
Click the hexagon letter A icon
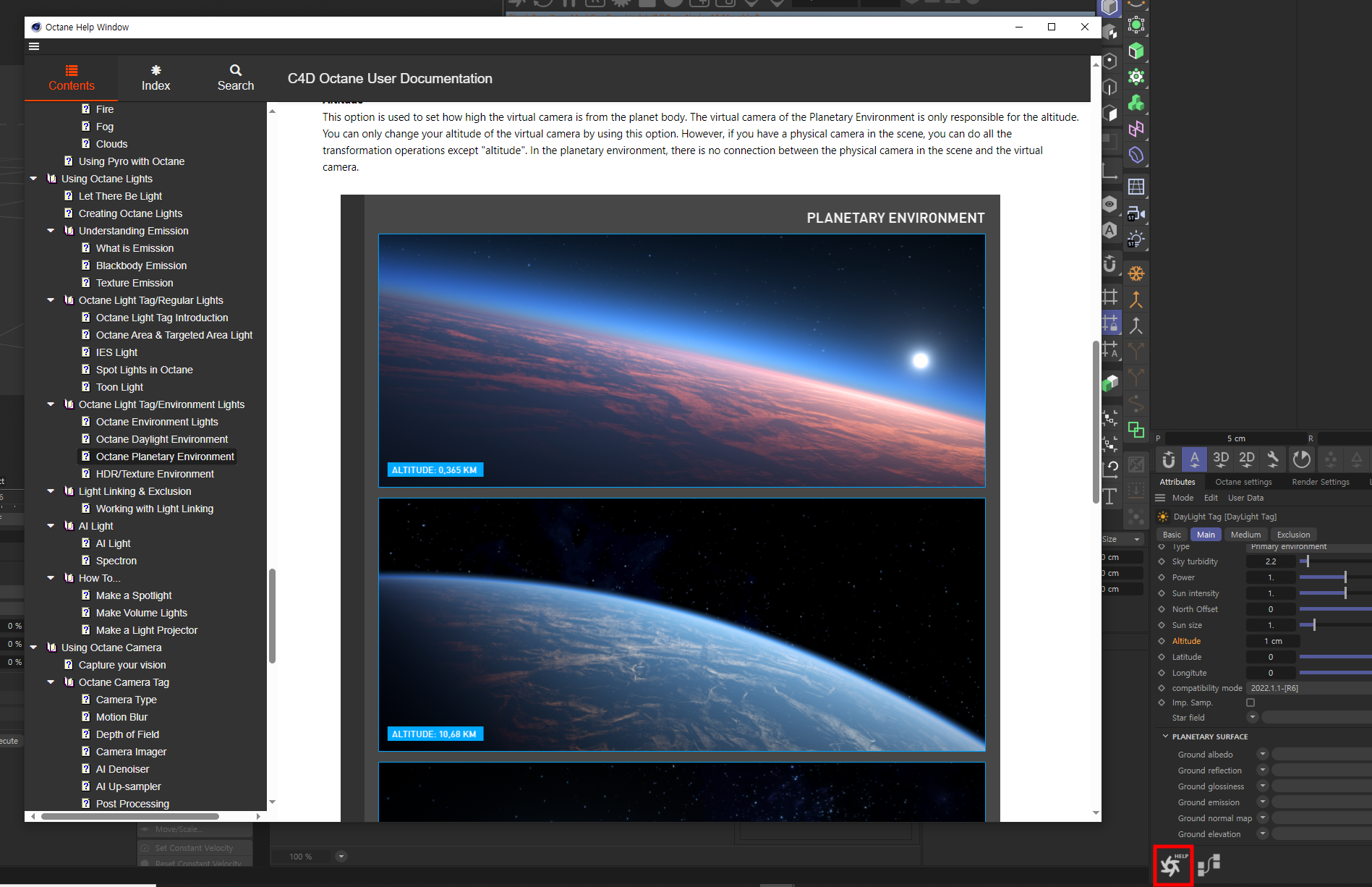point(1109,231)
